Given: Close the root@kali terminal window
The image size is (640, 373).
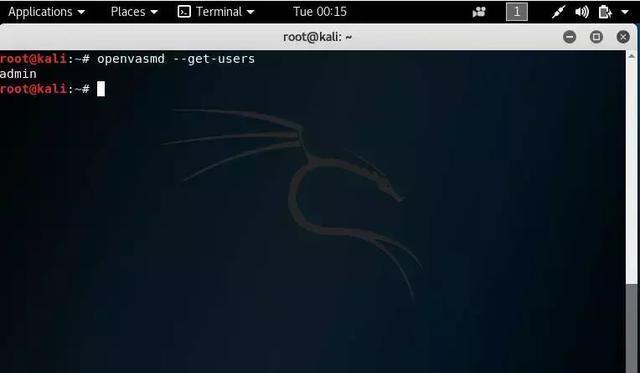Looking at the screenshot, I should [x=623, y=37].
